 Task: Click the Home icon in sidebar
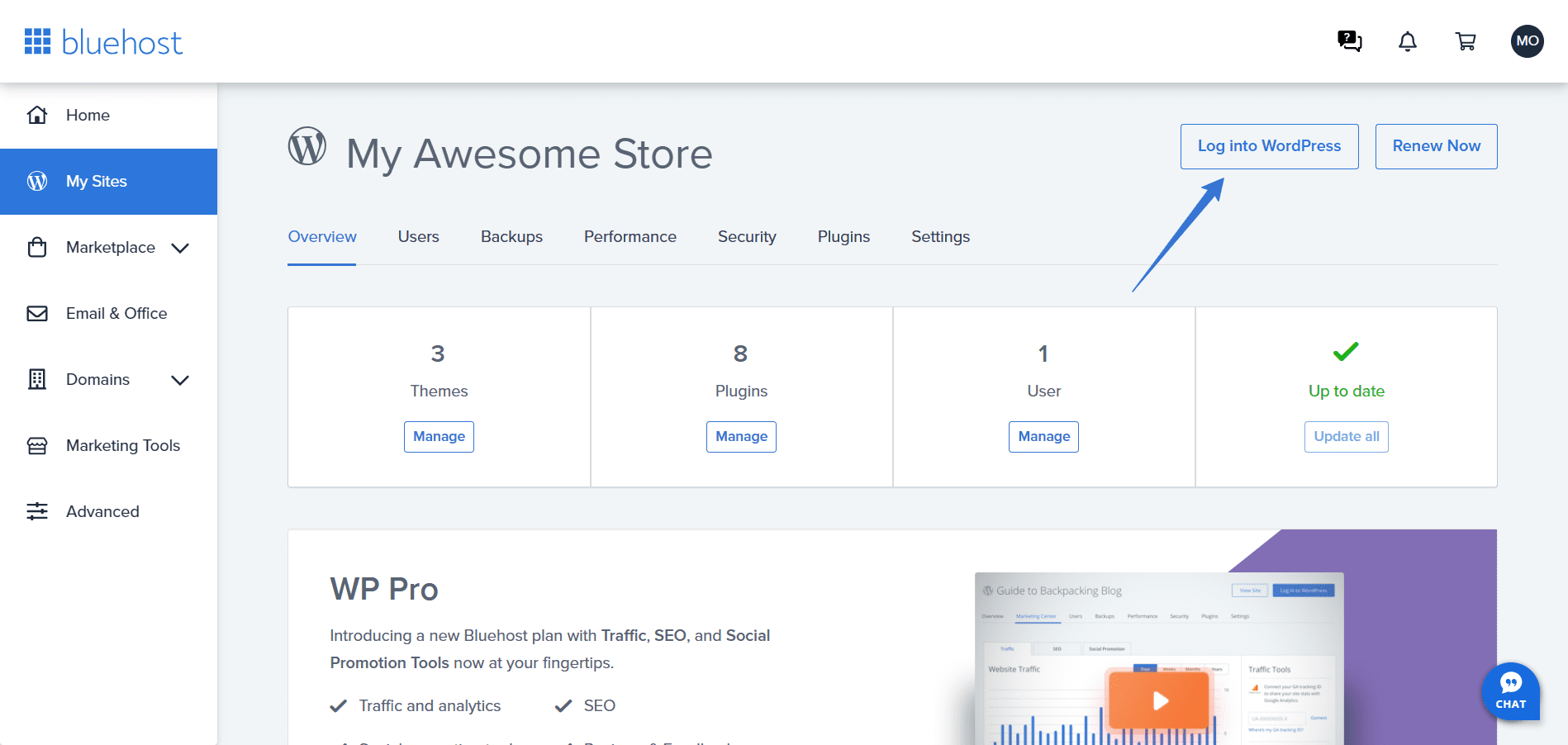[x=37, y=115]
